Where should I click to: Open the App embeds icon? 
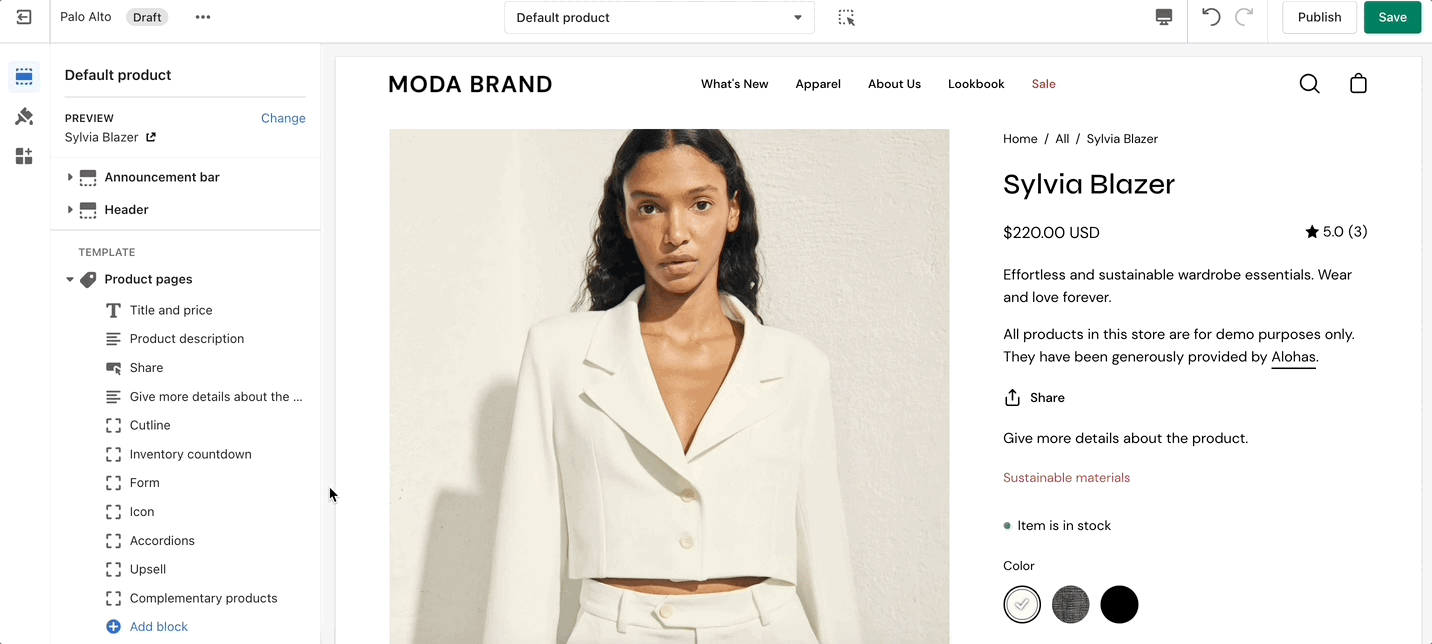[24, 156]
